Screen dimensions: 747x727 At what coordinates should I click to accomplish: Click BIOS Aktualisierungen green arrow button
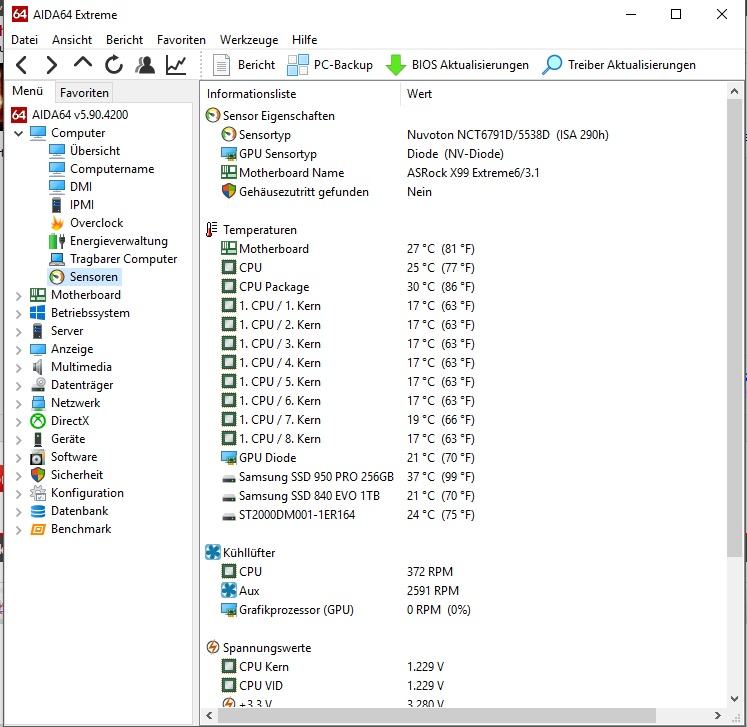point(457,65)
